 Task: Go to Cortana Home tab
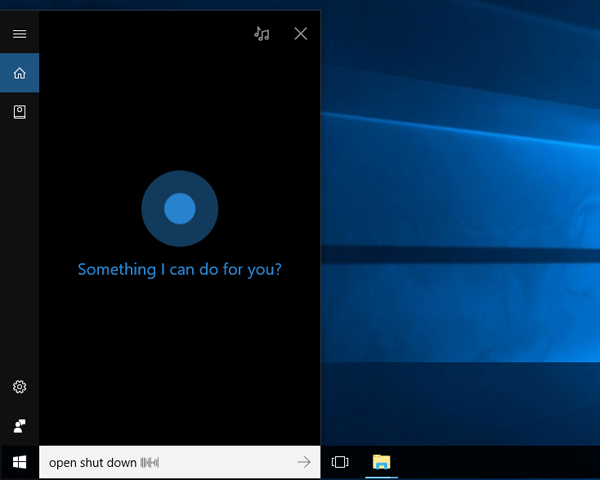[x=20, y=73]
